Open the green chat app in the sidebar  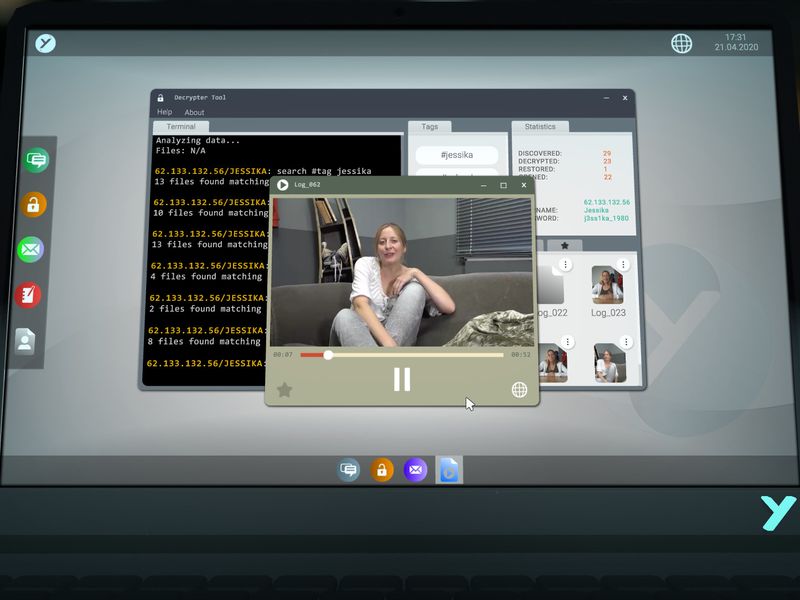[37, 160]
